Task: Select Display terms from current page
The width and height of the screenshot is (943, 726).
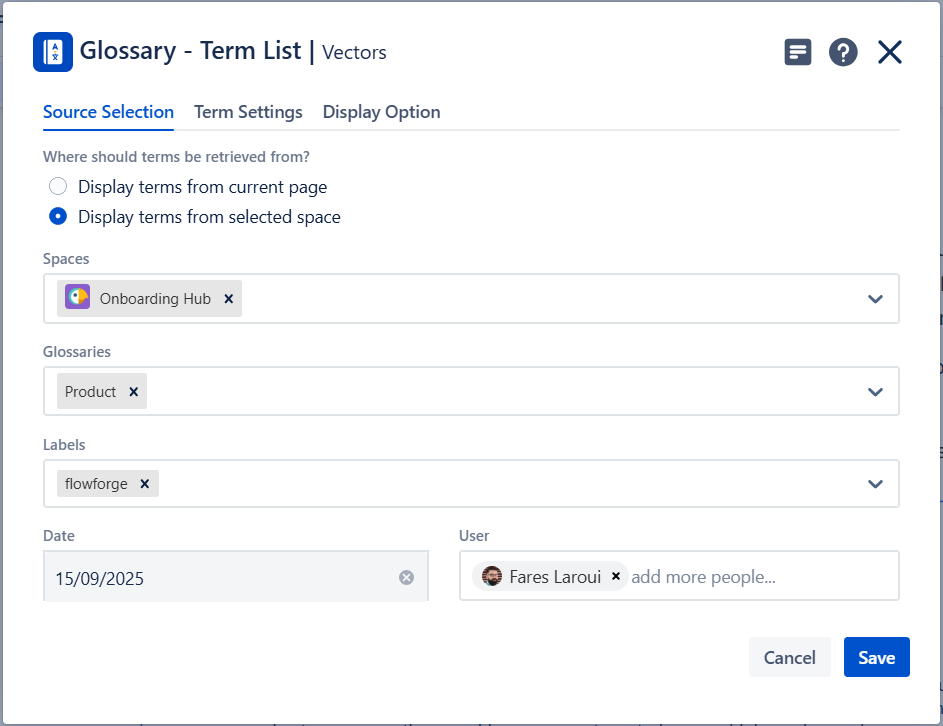Action: 59,186
